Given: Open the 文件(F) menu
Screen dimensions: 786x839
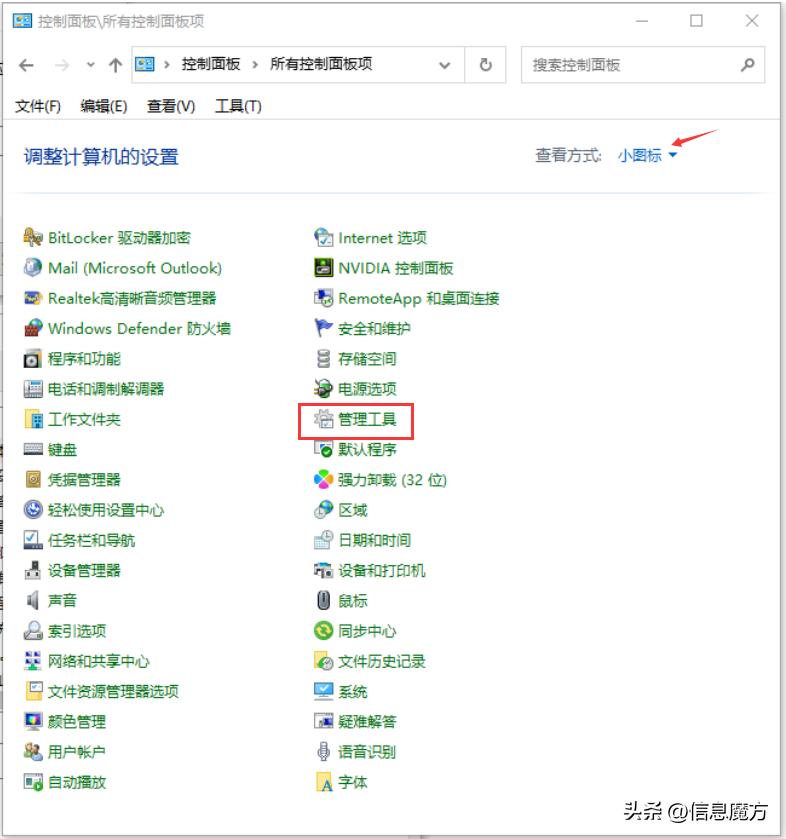Looking at the screenshot, I should pos(37,106).
